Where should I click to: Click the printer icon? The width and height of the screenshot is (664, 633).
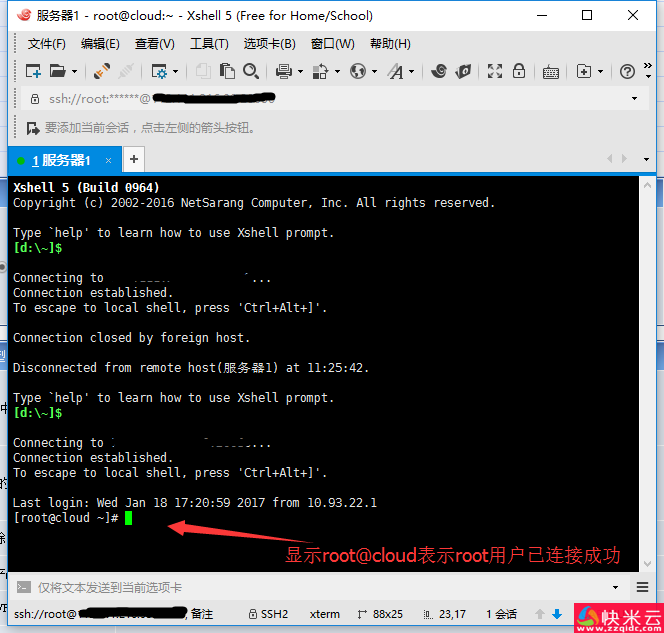tap(284, 71)
